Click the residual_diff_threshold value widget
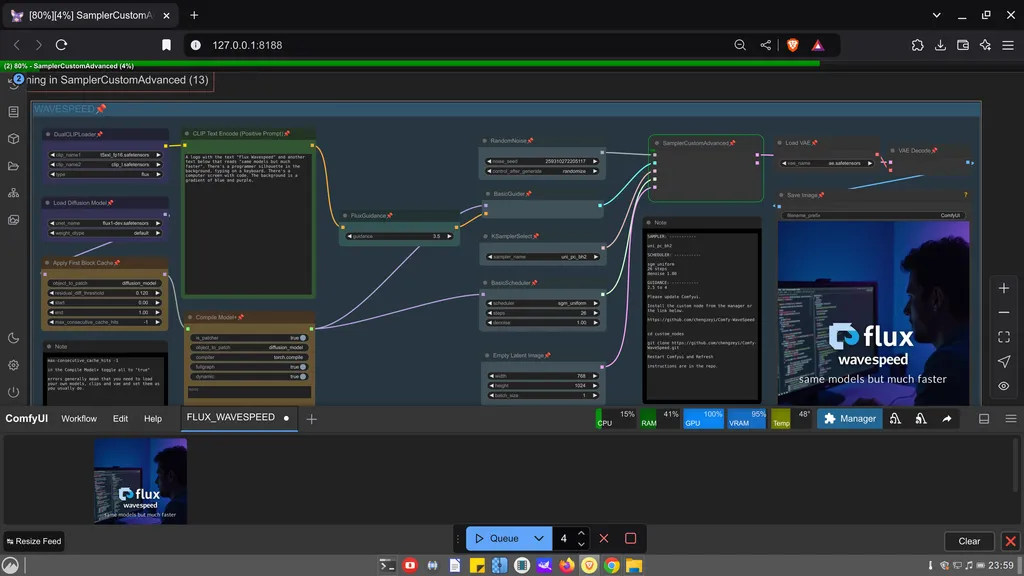The image size is (1024, 576). pos(105,293)
